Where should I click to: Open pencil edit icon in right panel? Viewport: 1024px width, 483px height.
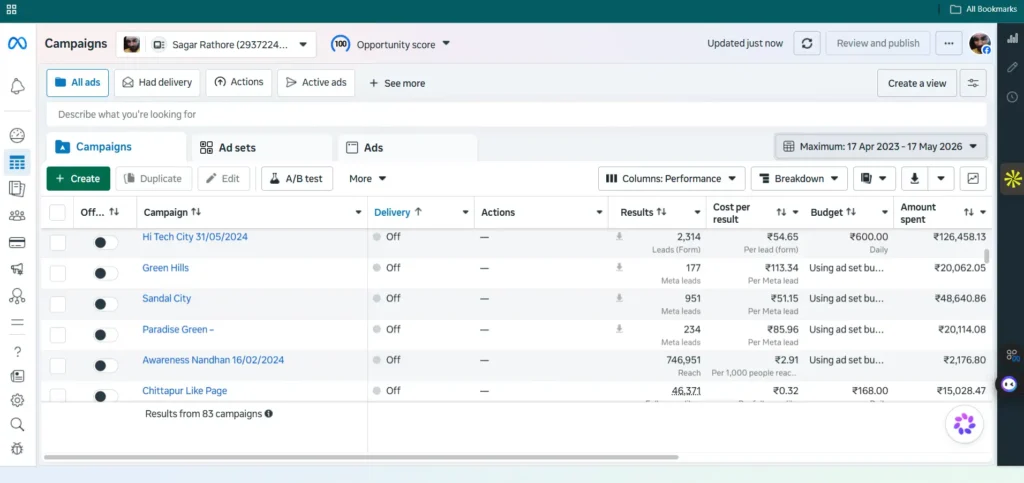[1012, 67]
